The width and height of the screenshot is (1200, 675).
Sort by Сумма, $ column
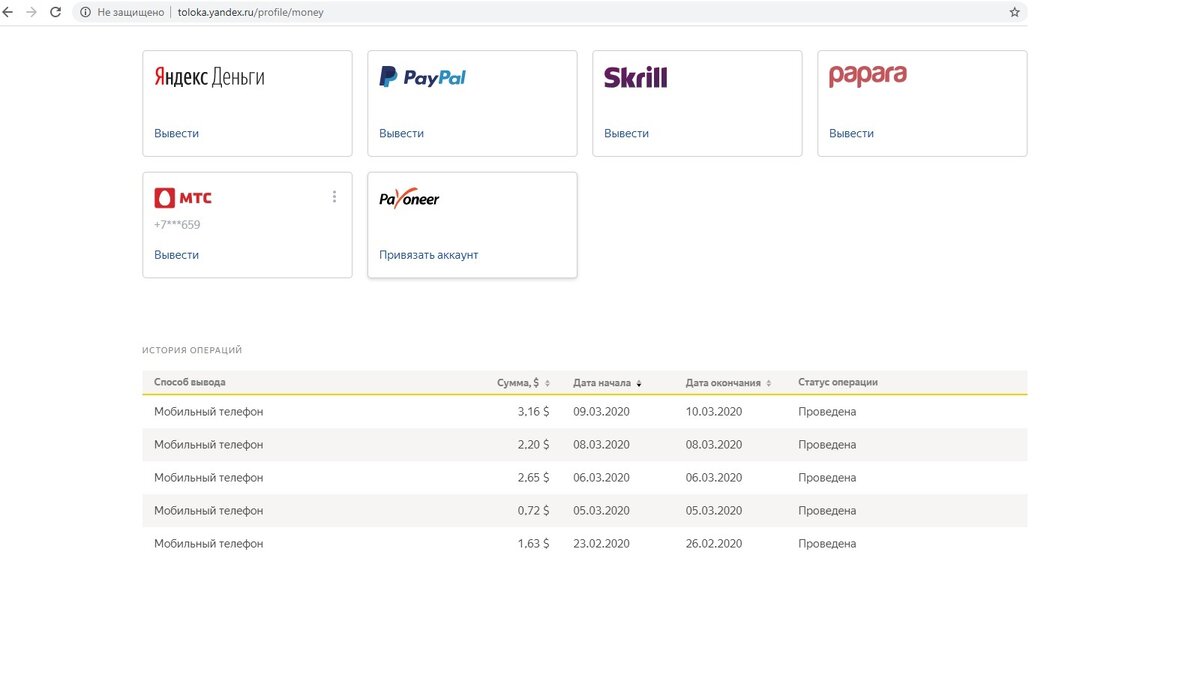click(x=523, y=383)
